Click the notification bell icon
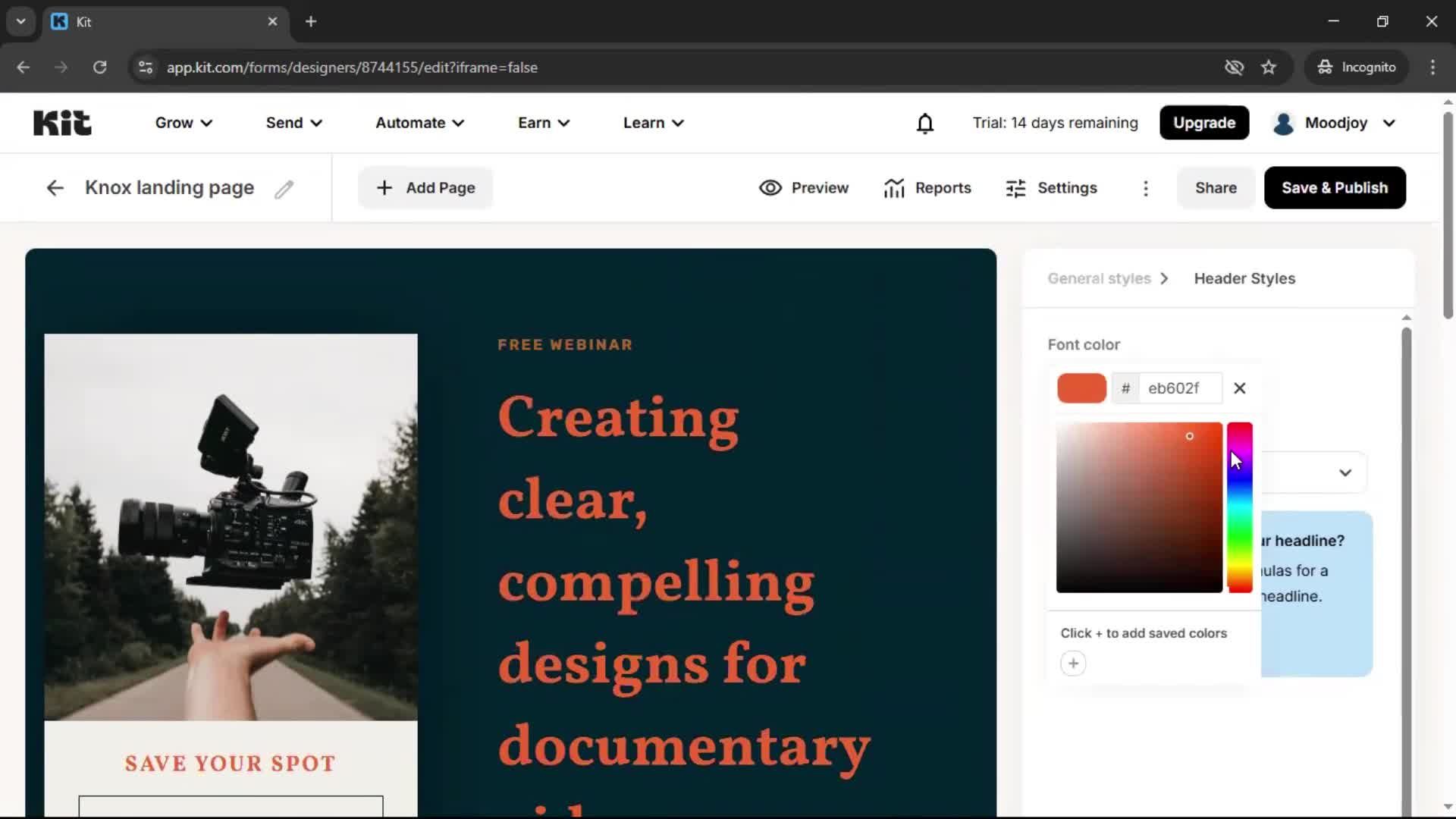This screenshot has height=819, width=1456. (925, 123)
